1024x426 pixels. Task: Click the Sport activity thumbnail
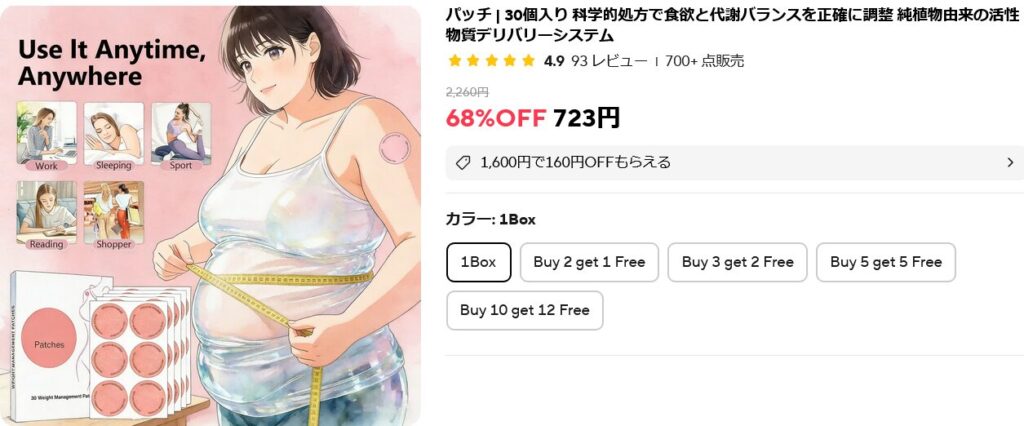coord(181,137)
